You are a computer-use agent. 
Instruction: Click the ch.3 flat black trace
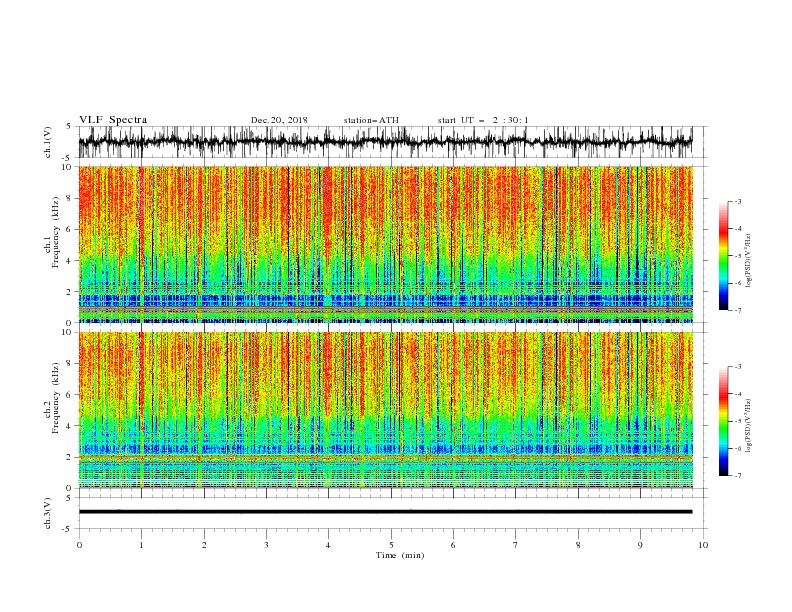tap(385, 512)
